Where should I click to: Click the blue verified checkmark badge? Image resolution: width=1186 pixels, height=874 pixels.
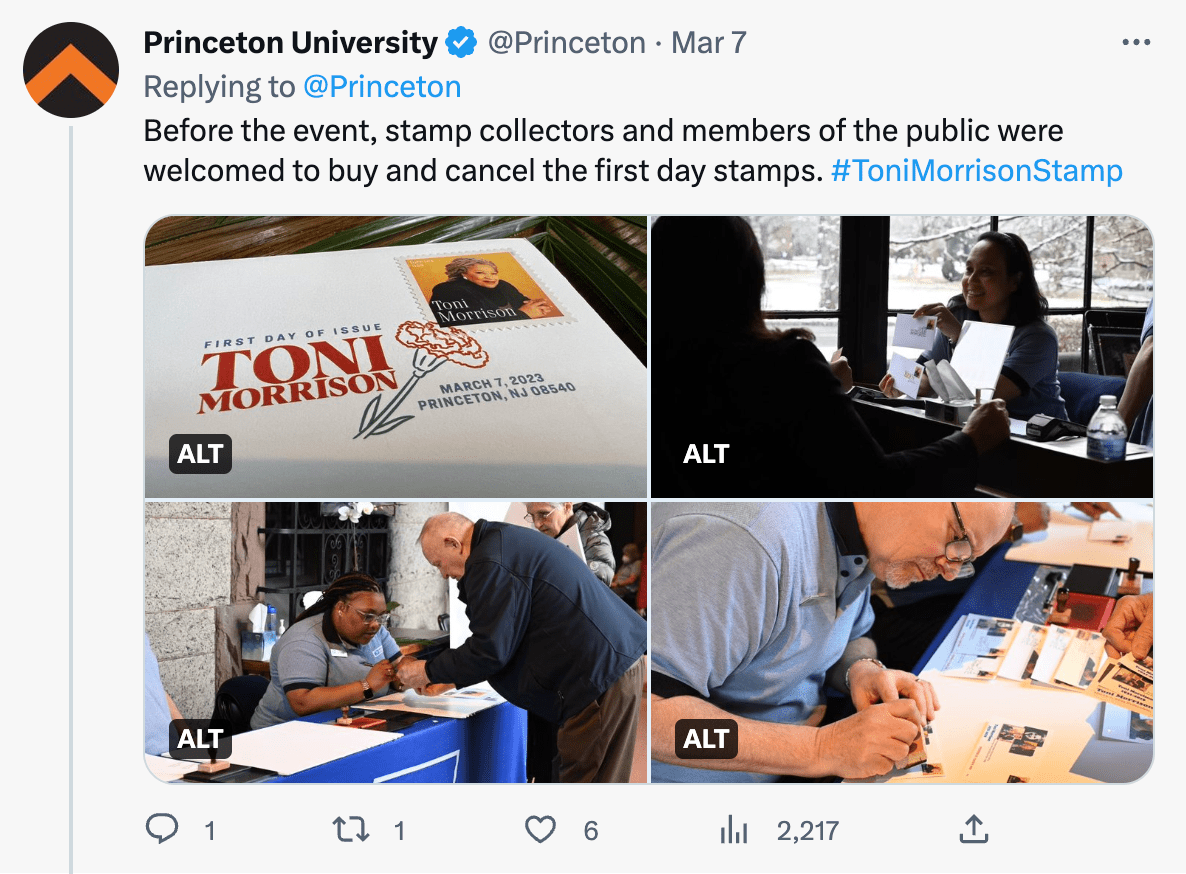pos(461,43)
